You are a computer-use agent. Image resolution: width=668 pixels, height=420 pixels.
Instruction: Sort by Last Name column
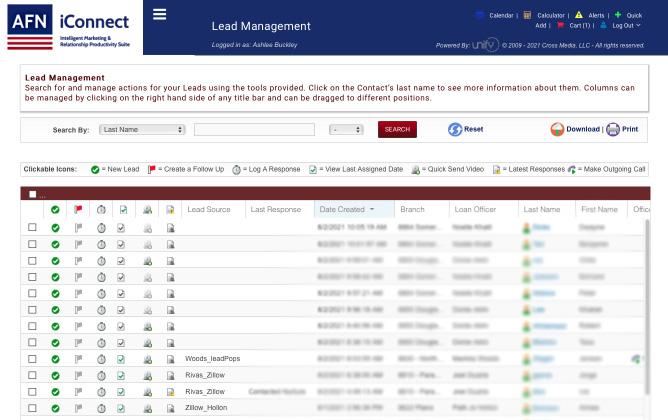click(542, 210)
